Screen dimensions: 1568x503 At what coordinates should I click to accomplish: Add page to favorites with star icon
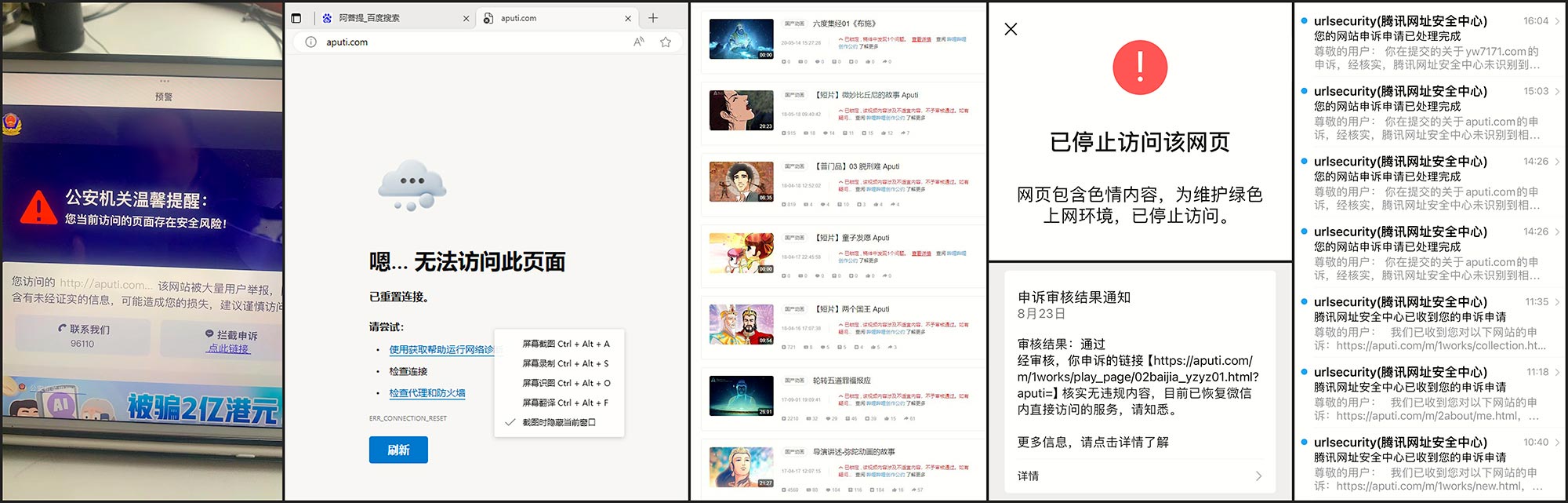pos(666,42)
